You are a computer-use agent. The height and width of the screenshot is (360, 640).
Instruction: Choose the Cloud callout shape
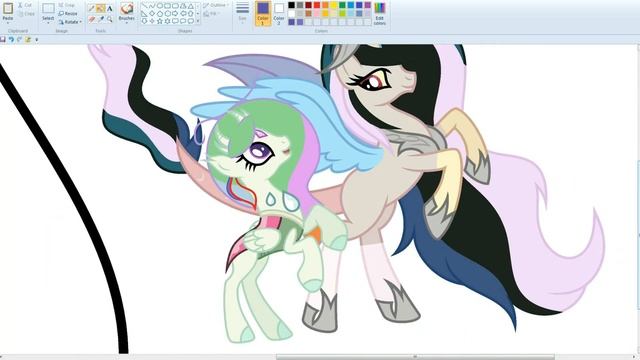point(191,21)
